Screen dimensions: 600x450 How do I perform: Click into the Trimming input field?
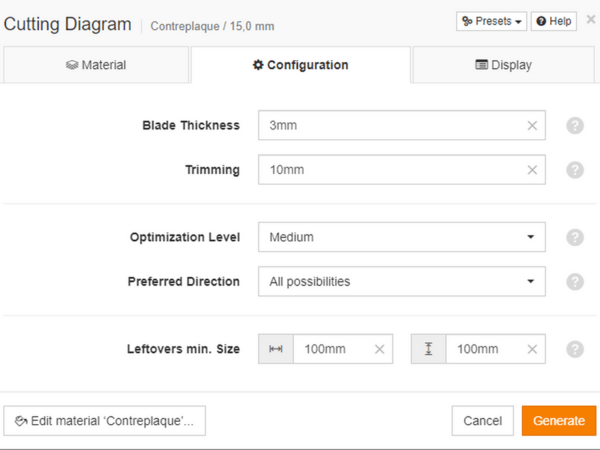(390, 170)
